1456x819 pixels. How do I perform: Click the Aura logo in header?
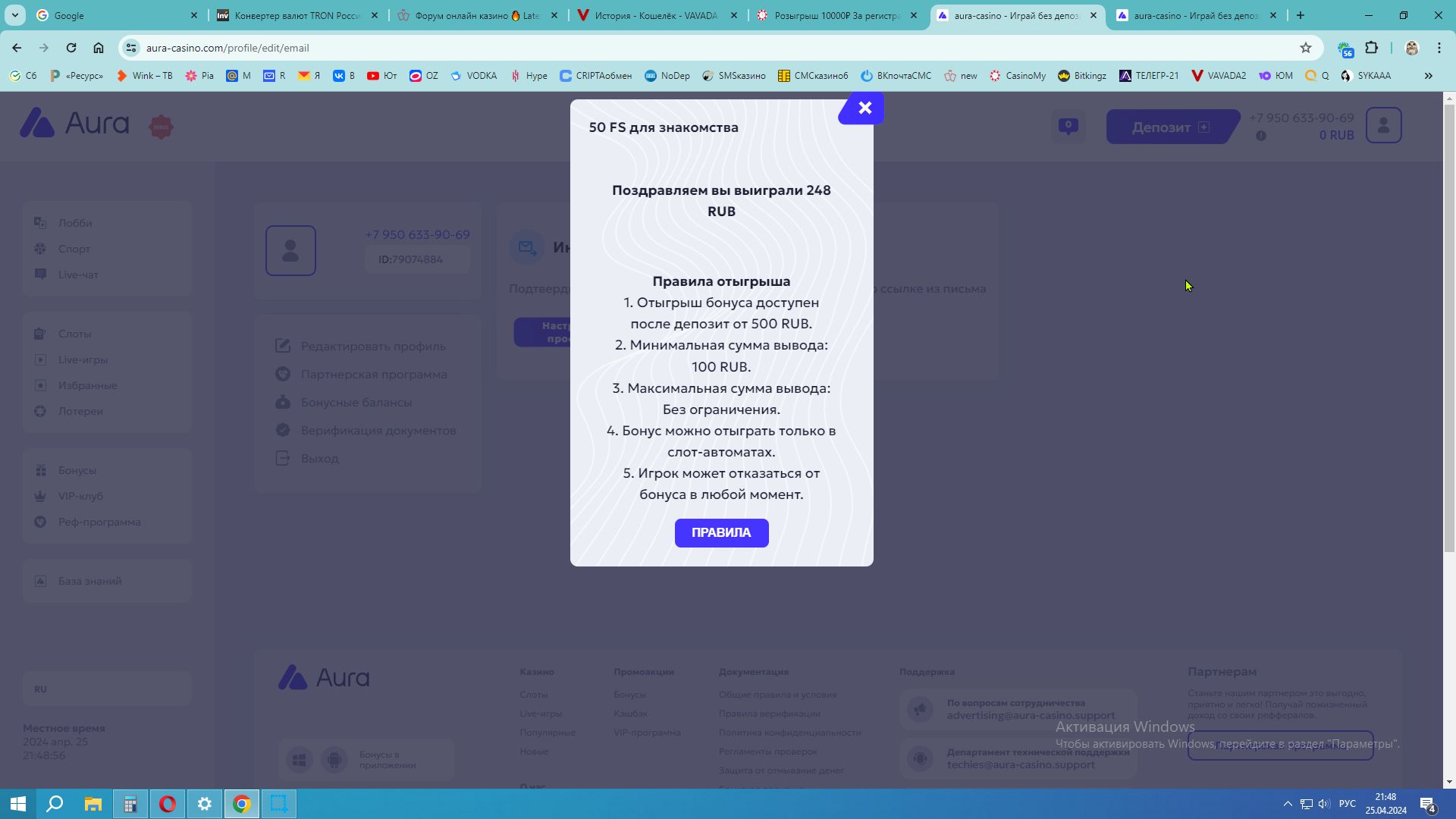(75, 124)
